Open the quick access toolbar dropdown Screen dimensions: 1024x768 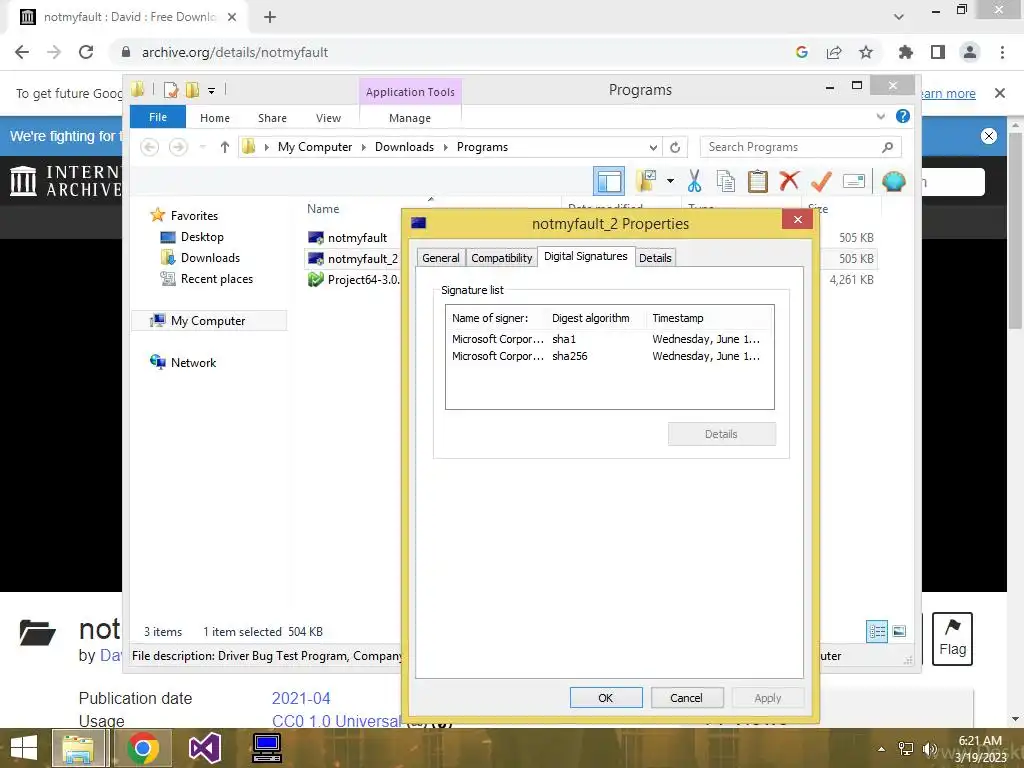tap(212, 91)
